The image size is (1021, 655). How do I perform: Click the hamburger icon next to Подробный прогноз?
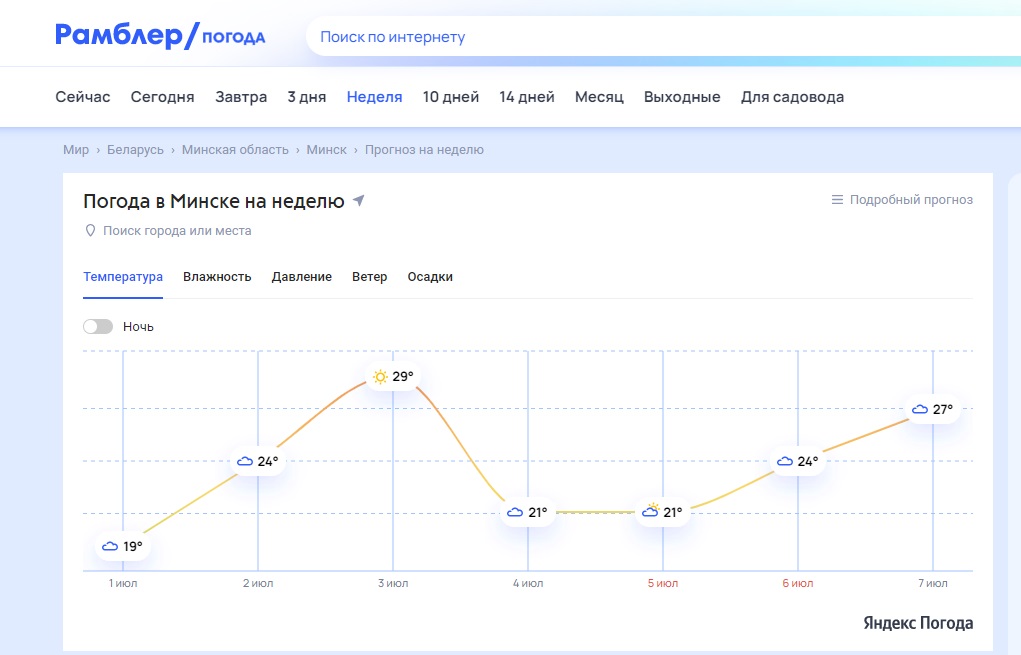tap(837, 200)
